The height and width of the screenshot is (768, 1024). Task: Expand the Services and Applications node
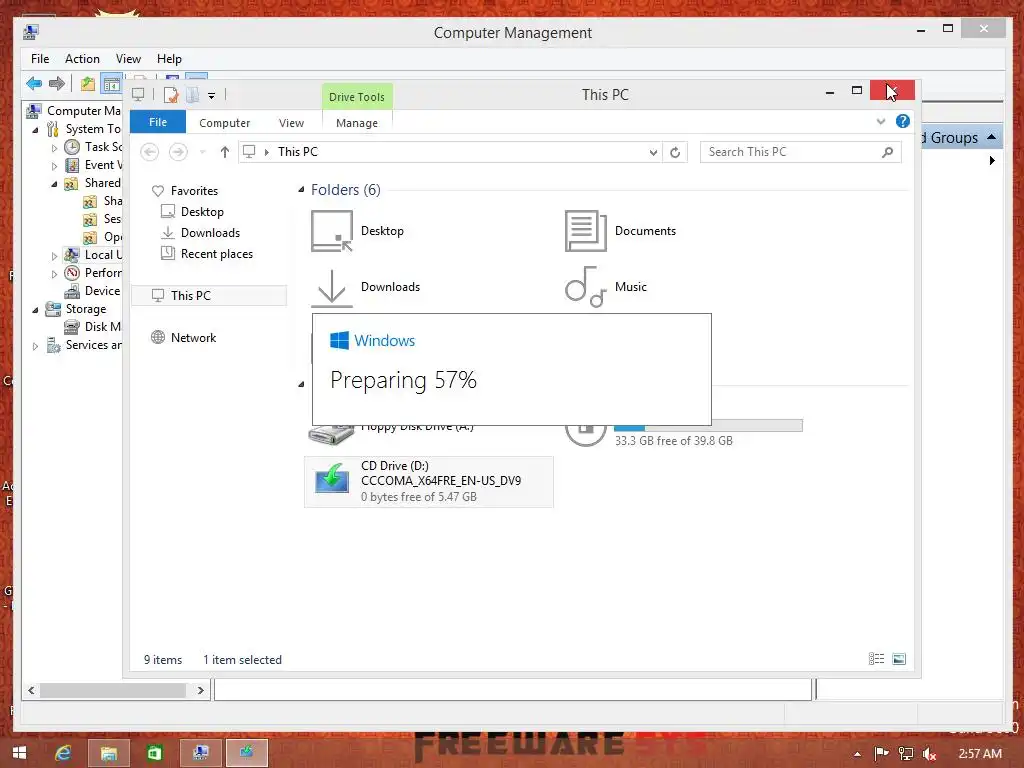pyautogui.click(x=35, y=346)
